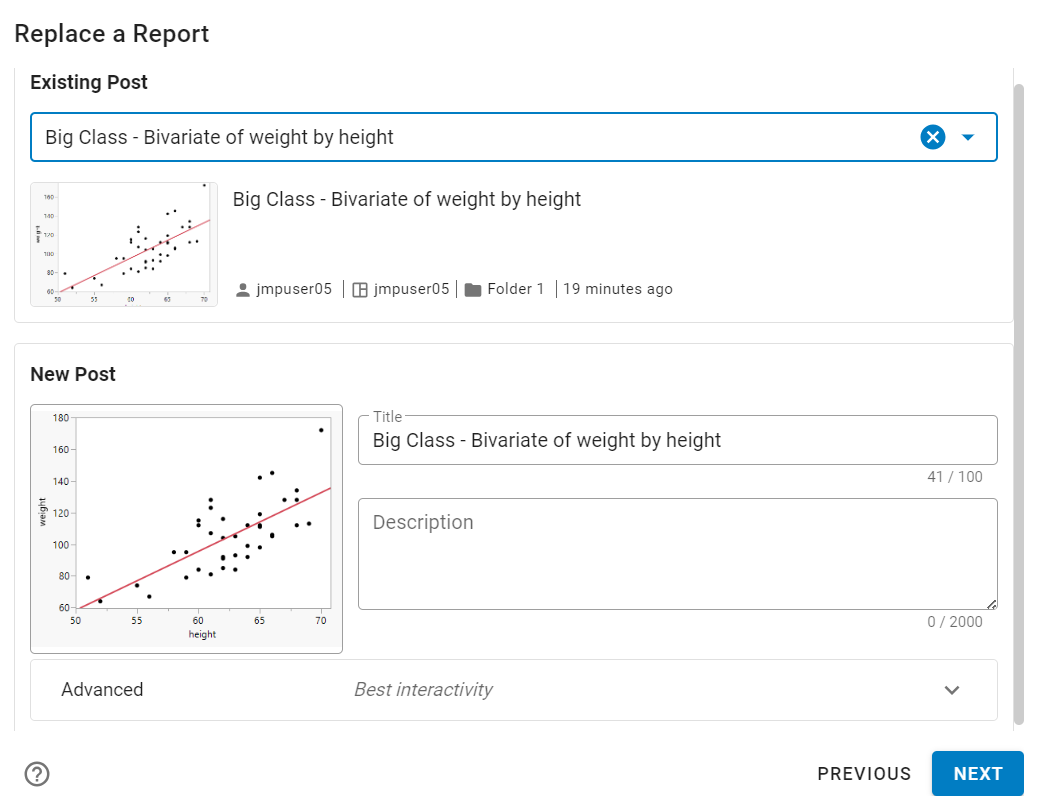Open the Existing Post dropdown arrow

pyautogui.click(x=967, y=137)
